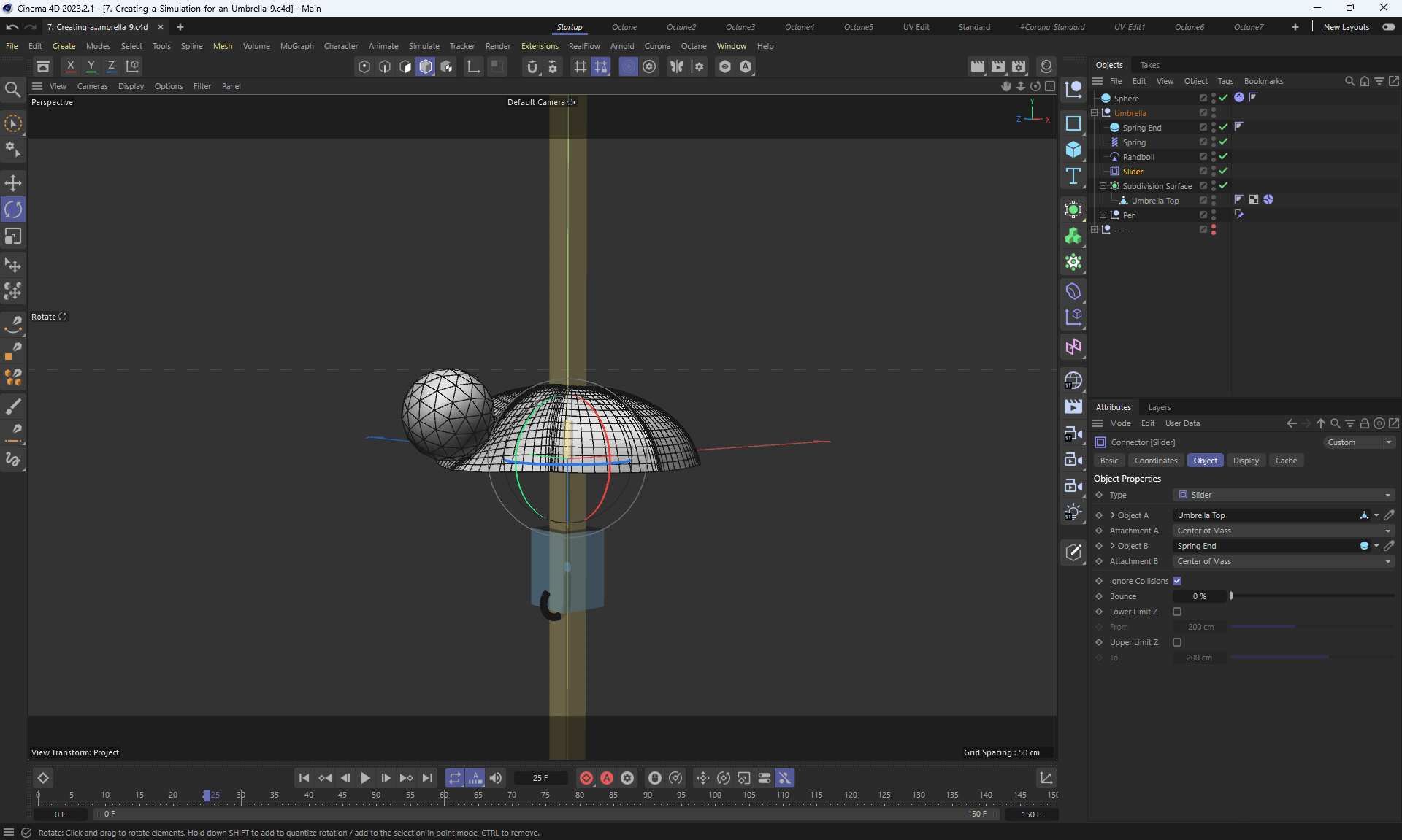The image size is (1402, 840).
Task: Click the current frame field 25 F
Action: 540,778
